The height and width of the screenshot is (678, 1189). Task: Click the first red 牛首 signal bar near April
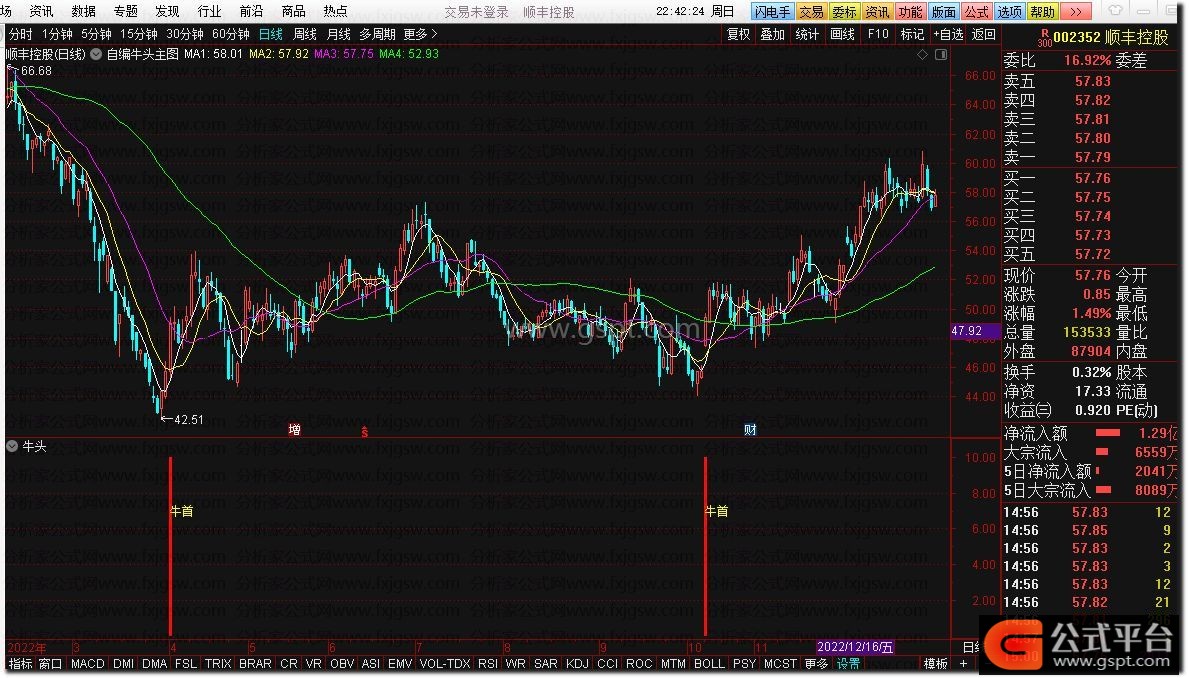tap(171, 546)
